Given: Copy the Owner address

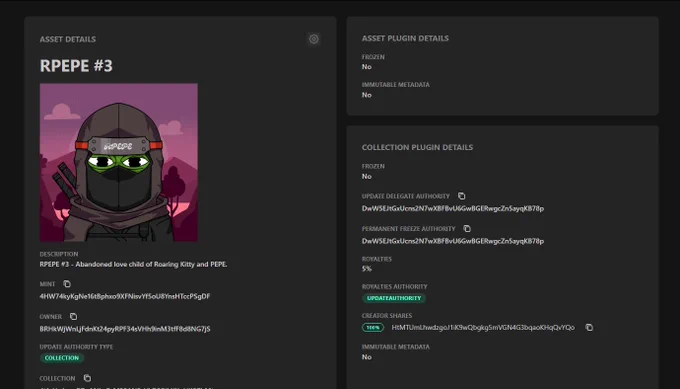Looking at the screenshot, I should point(73,317).
